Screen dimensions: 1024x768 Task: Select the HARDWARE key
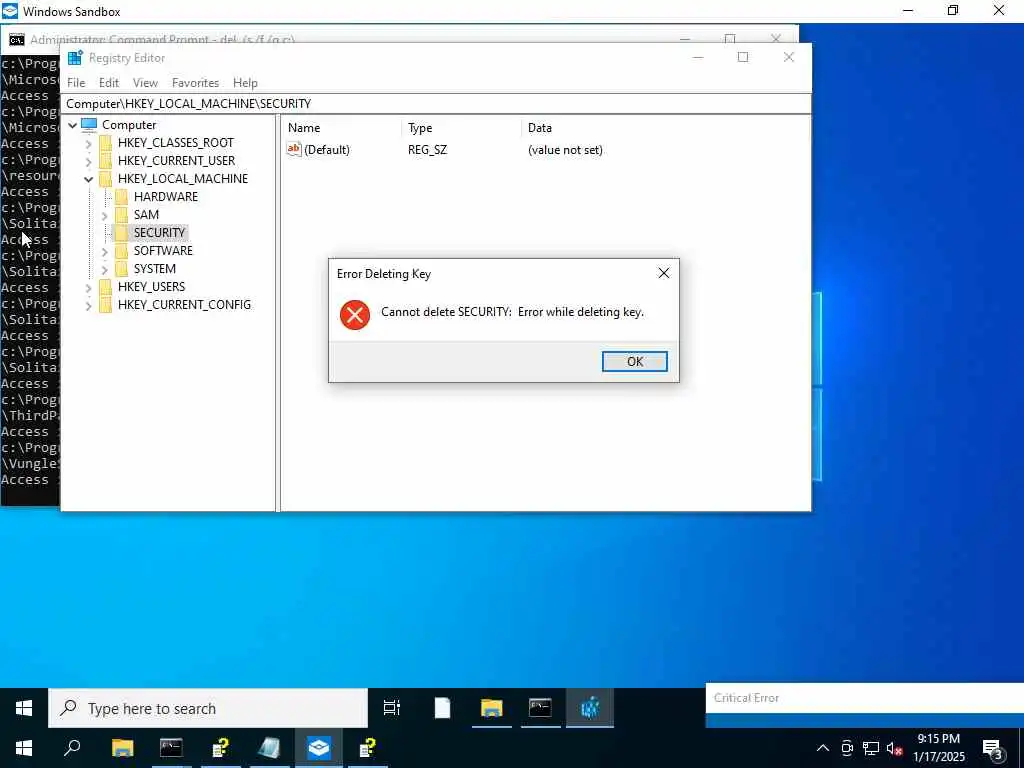click(x=165, y=197)
